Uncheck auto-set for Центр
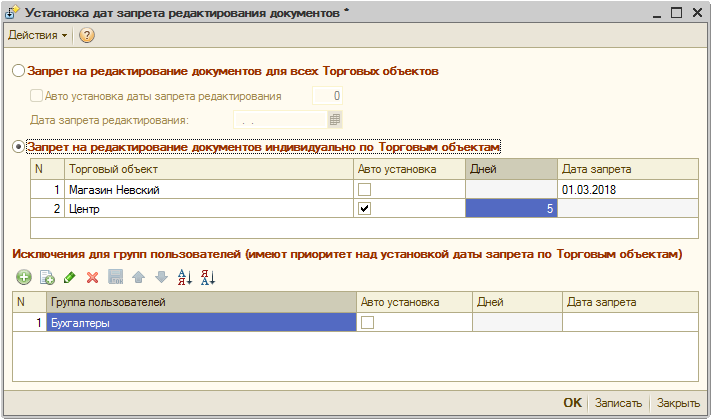711x419 pixels. click(365, 209)
